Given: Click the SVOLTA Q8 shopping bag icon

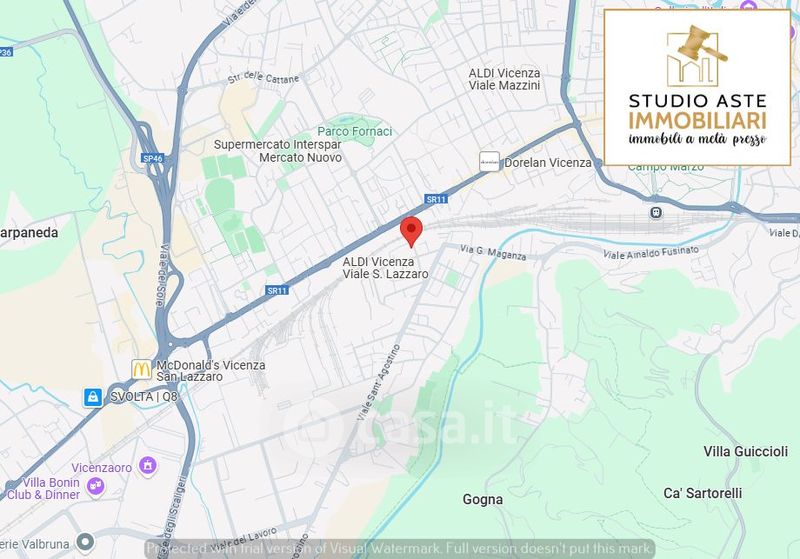Looking at the screenshot, I should click(93, 397).
